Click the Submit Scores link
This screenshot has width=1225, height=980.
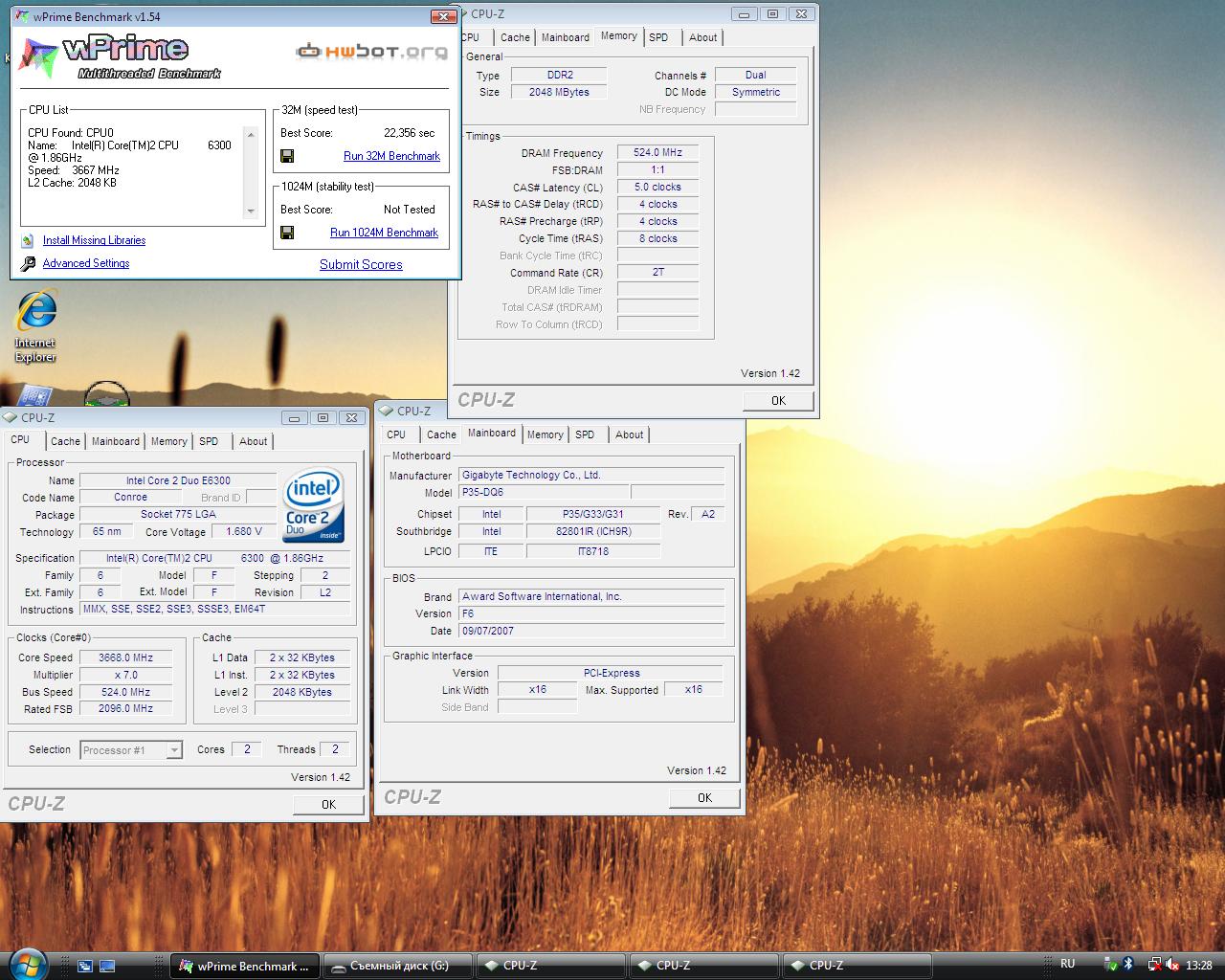click(x=361, y=264)
